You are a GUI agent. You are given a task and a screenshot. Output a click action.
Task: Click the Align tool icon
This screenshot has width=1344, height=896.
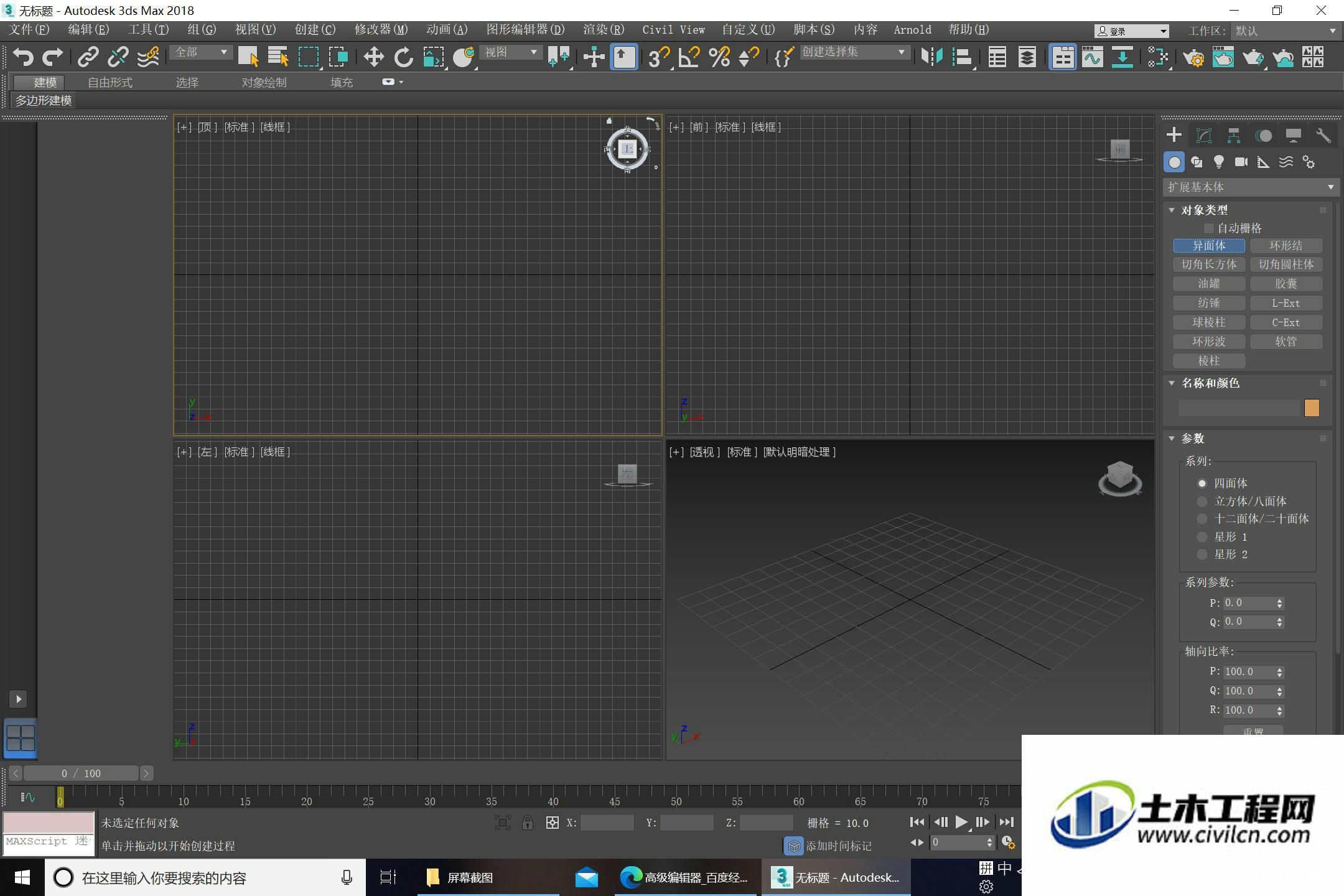tap(962, 57)
